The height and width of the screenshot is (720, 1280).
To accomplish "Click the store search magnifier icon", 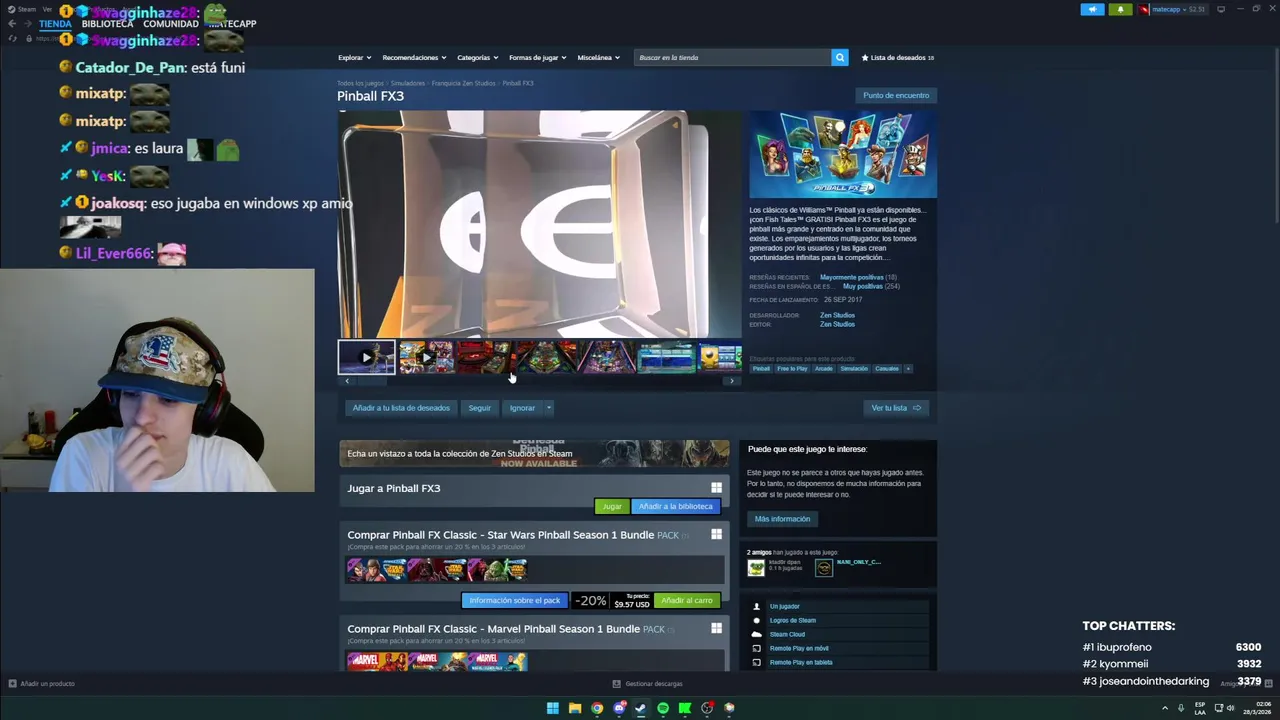I will click(x=840, y=58).
